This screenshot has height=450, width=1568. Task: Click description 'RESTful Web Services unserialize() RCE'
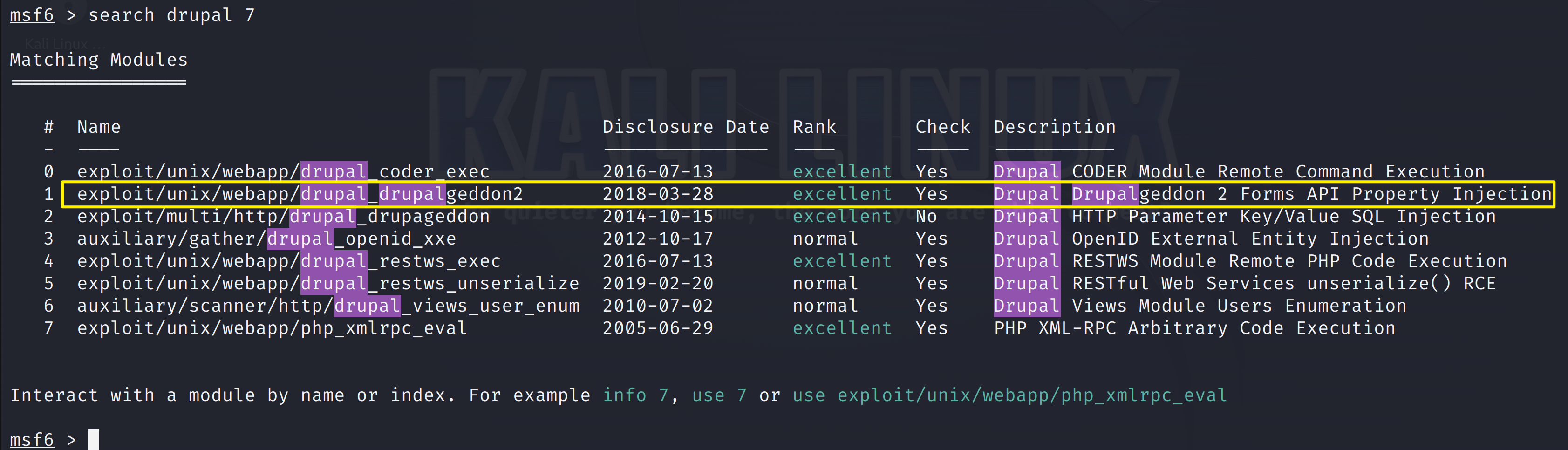pos(1283,283)
